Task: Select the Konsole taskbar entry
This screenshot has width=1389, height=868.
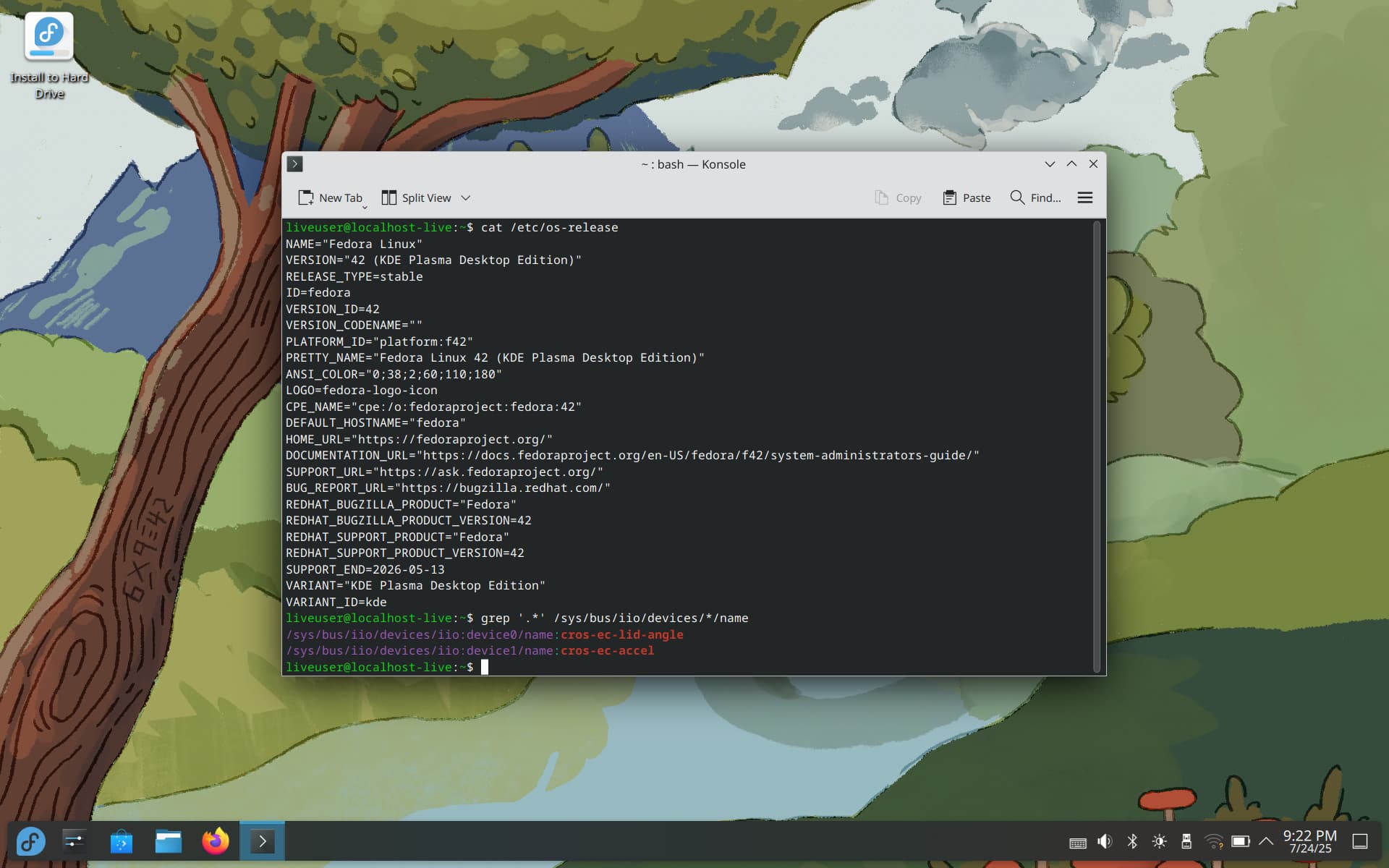Action: (262, 841)
